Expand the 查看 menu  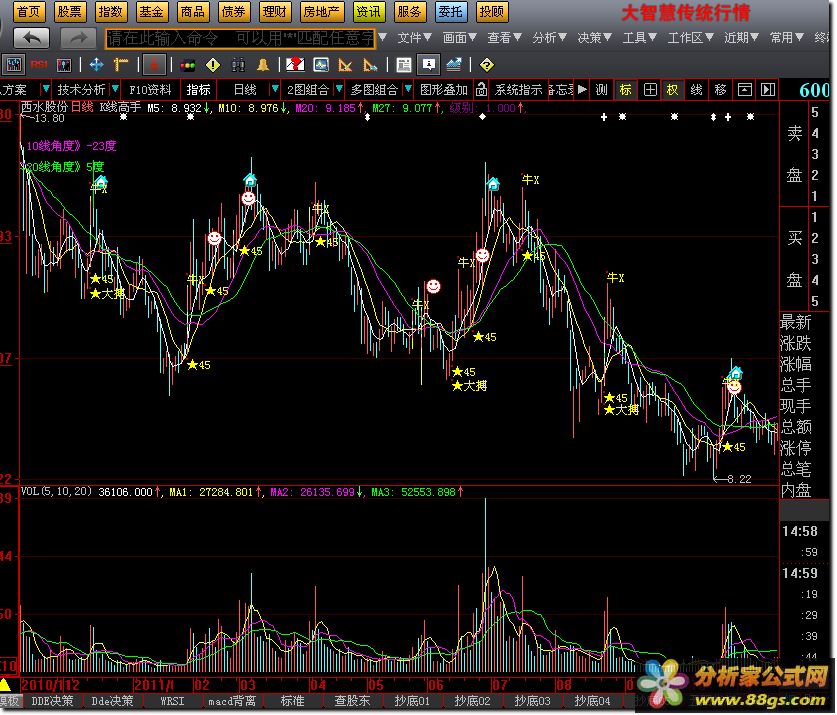click(504, 38)
